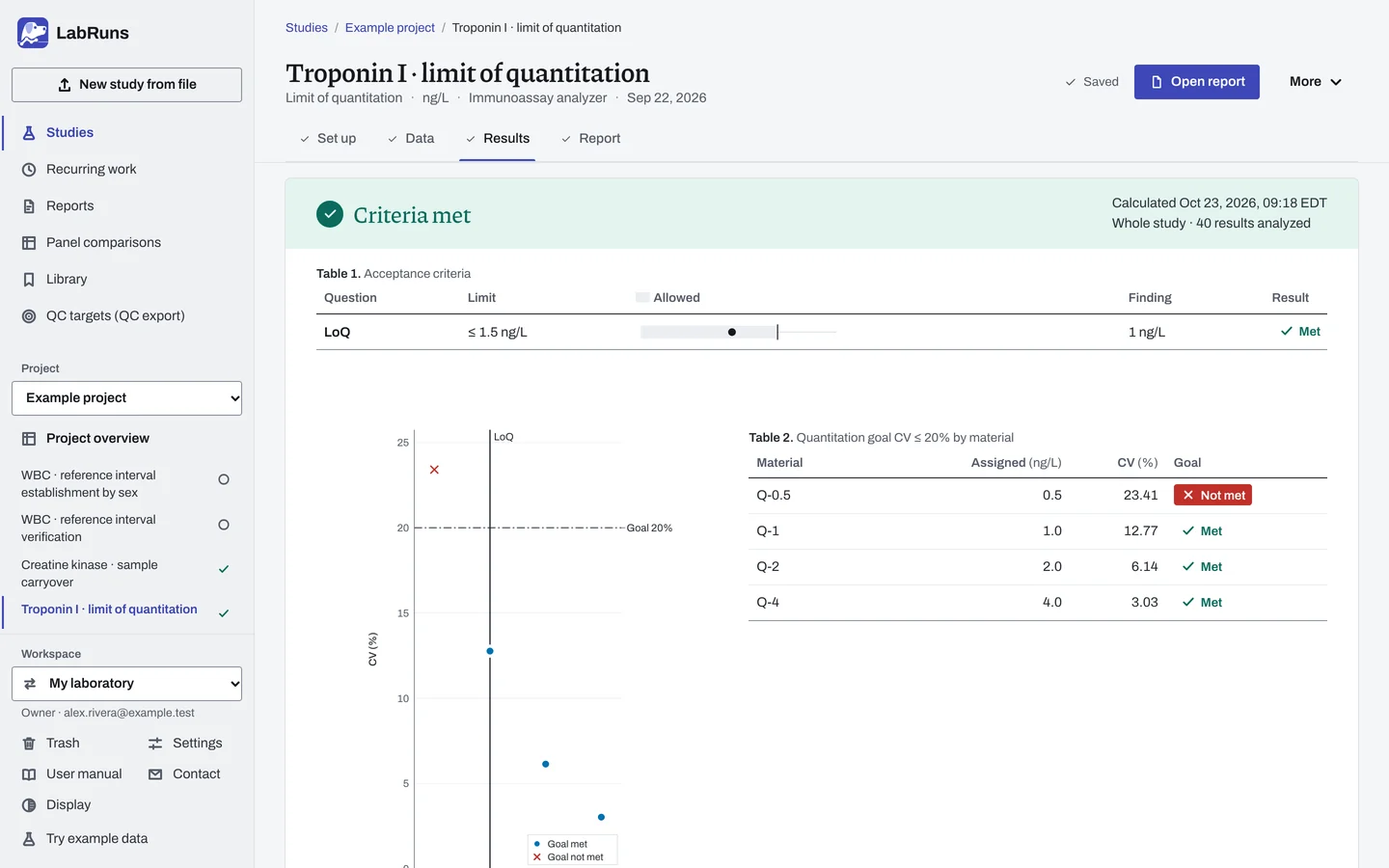The width and height of the screenshot is (1389, 868).
Task: Open Contact envelope icon
Action: tap(155, 774)
